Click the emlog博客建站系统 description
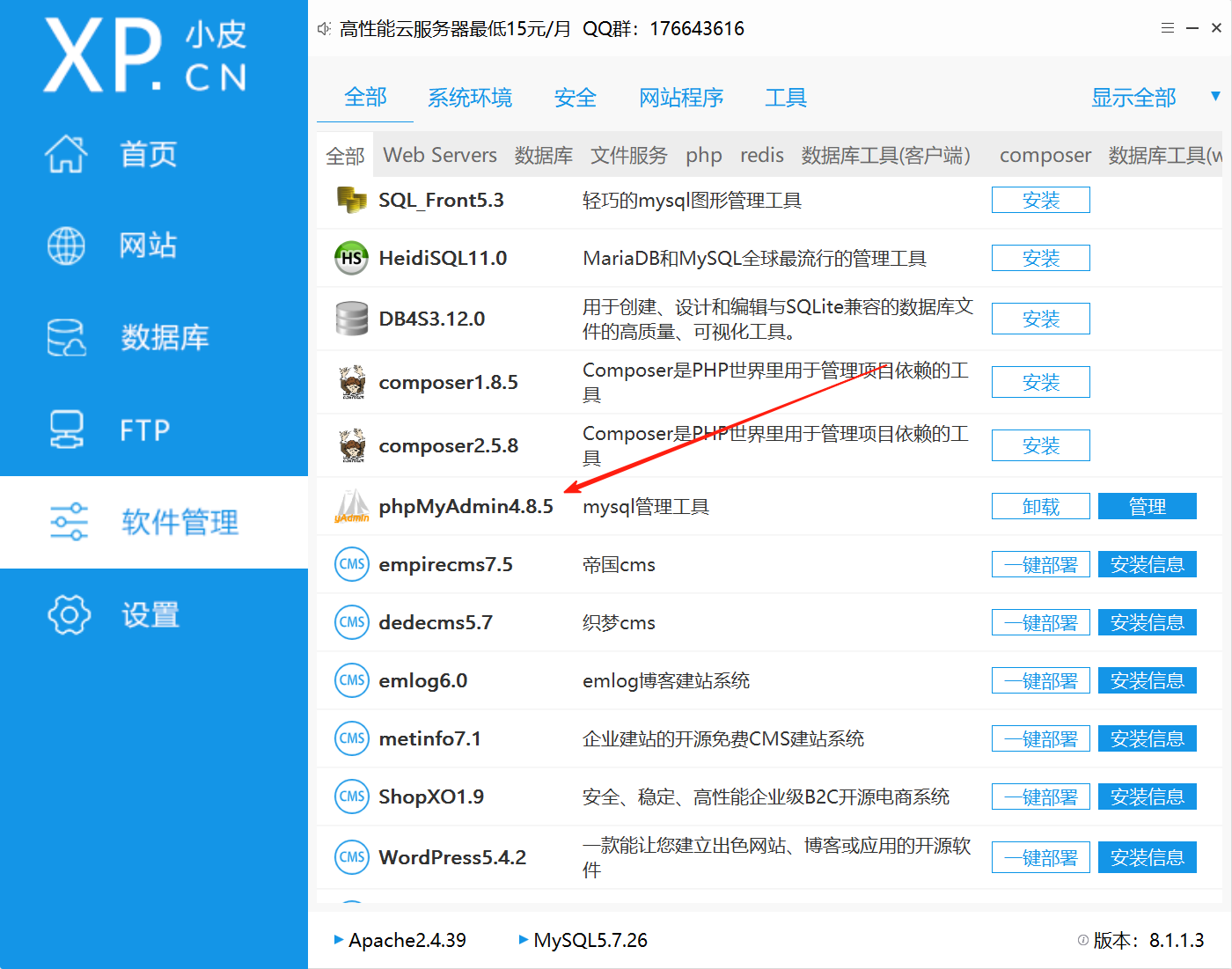The image size is (1232, 969). (666, 681)
